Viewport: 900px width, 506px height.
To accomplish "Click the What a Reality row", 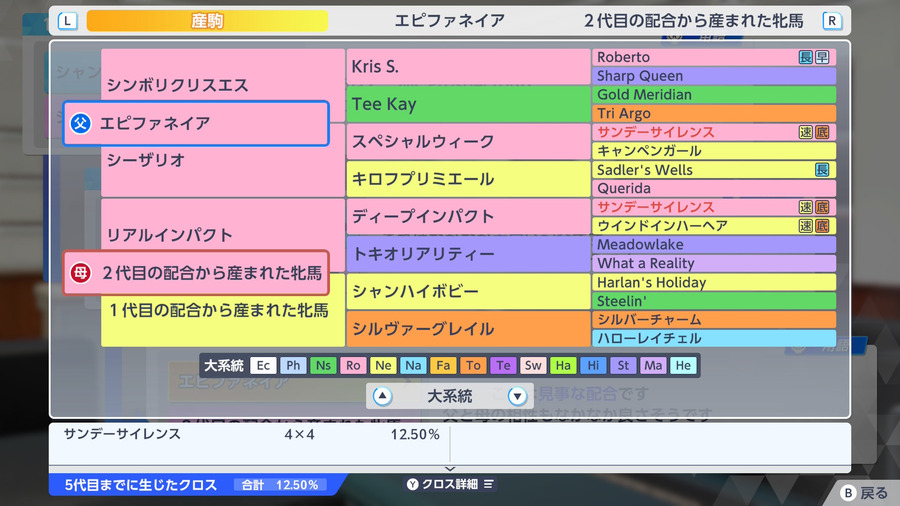I will point(714,263).
